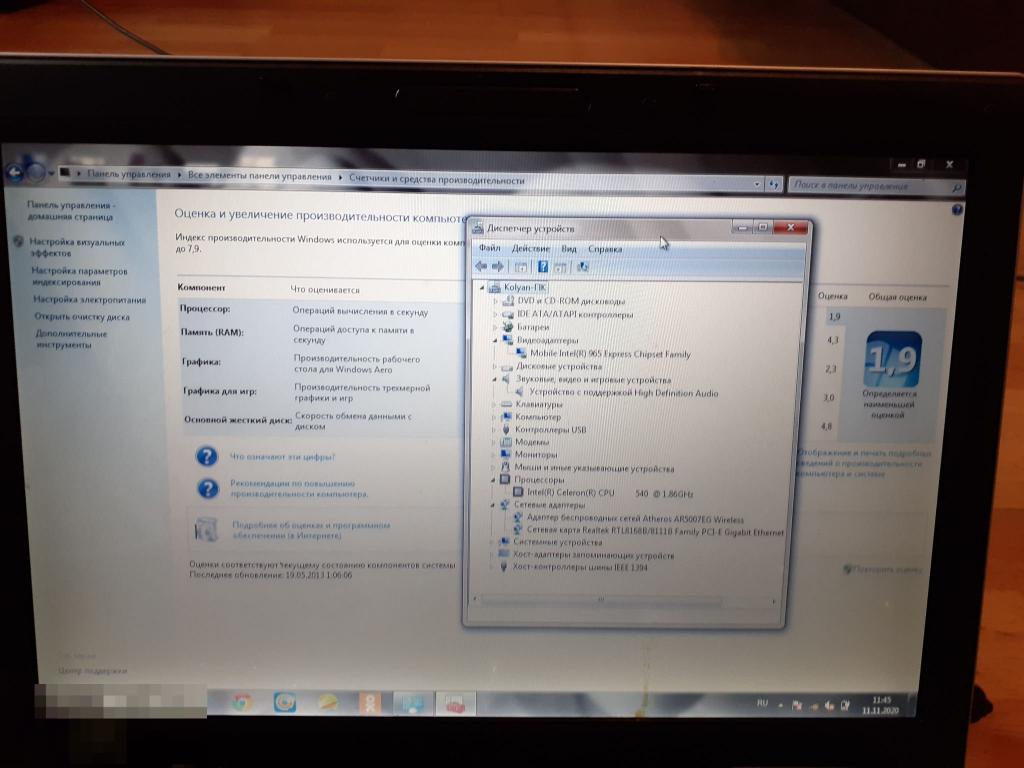Open Настройка визуальных эффектов sidebar link
The image size is (1024, 768).
[x=76, y=247]
